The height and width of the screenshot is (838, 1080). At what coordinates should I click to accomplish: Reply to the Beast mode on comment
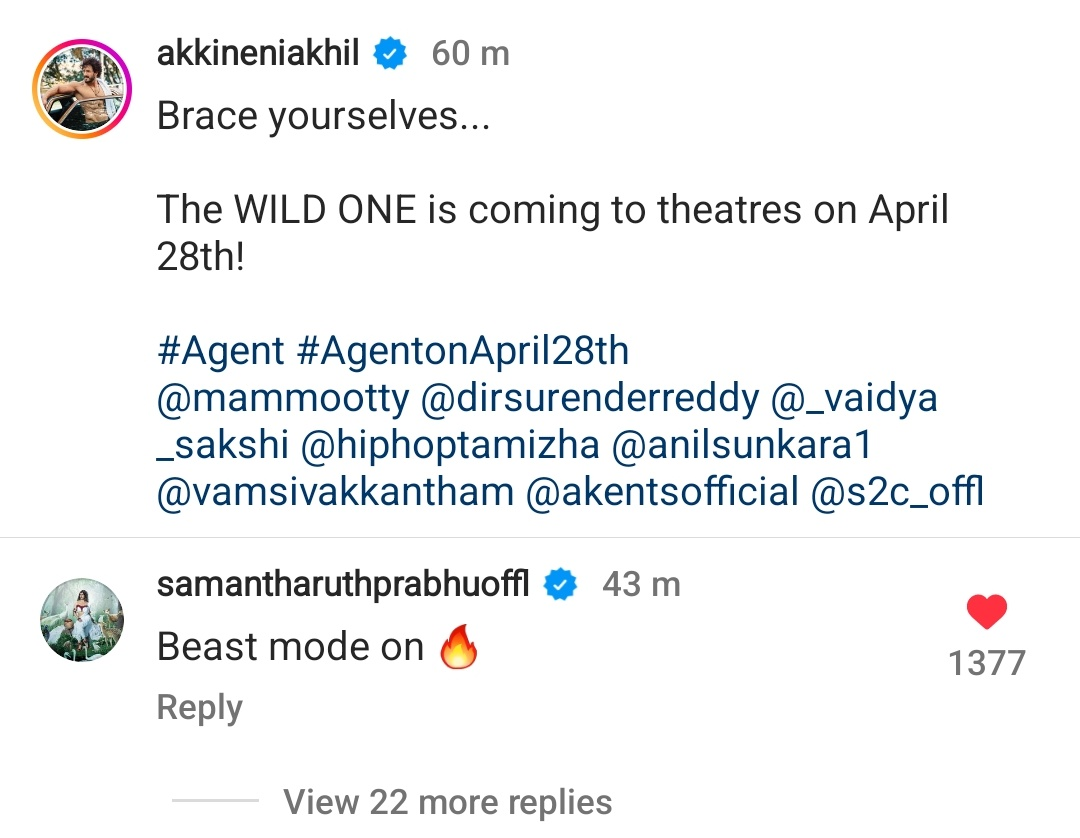200,708
